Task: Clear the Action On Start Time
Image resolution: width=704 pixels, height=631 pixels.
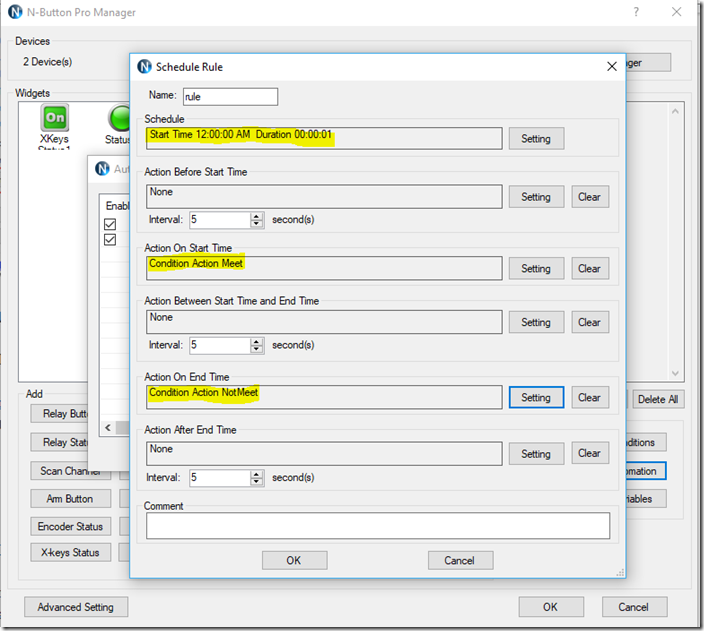Action: pos(590,268)
